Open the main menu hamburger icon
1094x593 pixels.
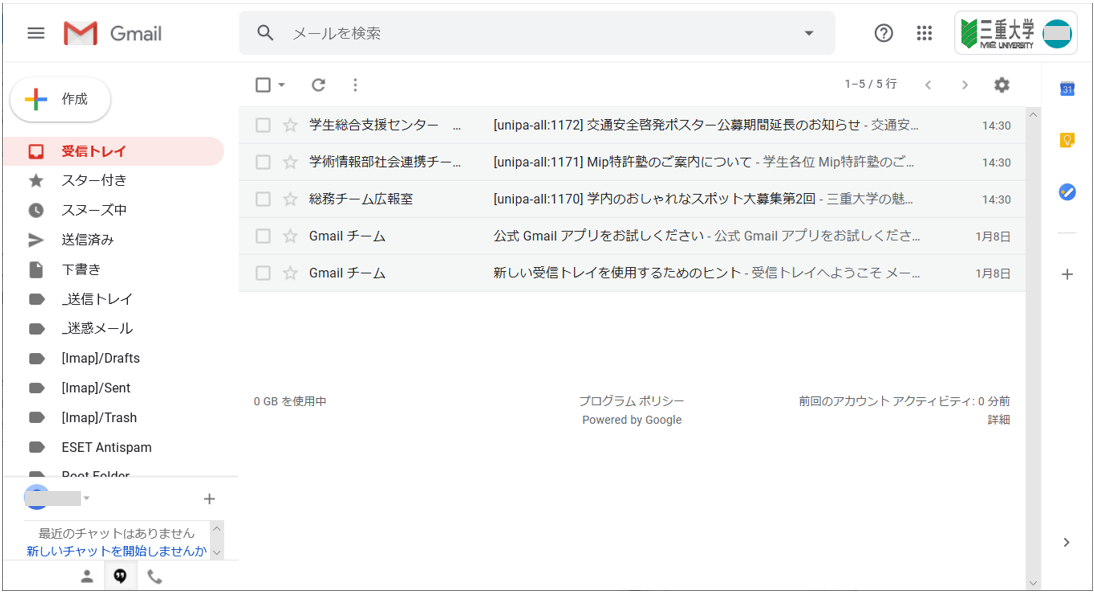click(x=36, y=33)
